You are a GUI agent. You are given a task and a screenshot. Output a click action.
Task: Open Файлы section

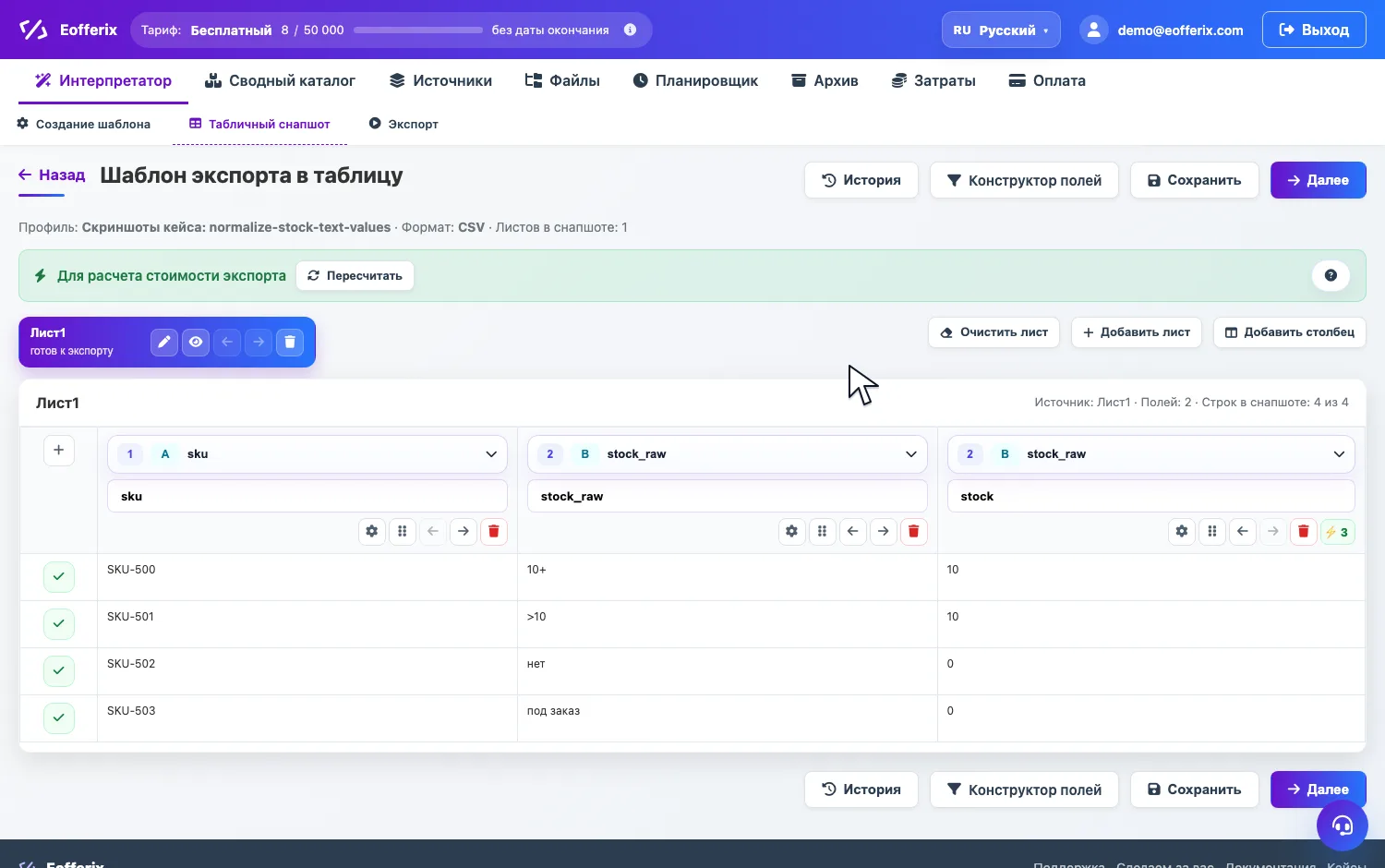coord(562,80)
